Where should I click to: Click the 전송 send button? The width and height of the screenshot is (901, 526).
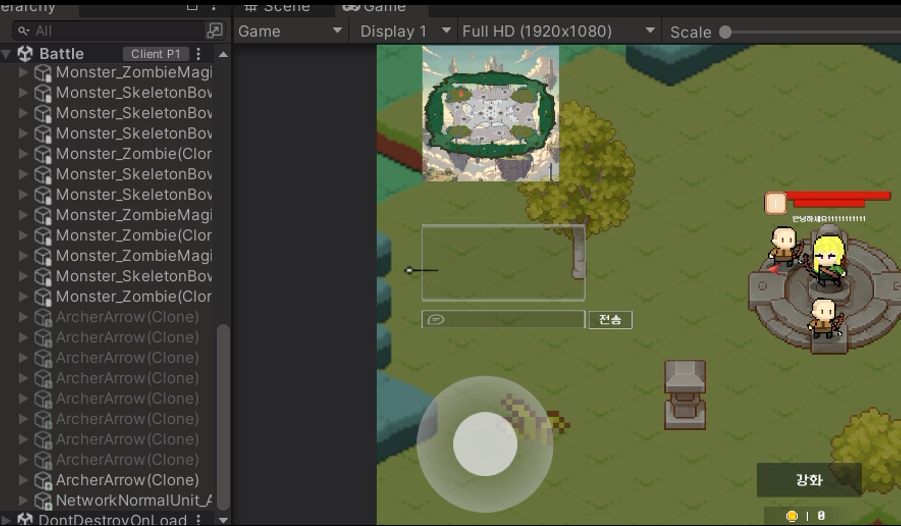click(x=610, y=320)
